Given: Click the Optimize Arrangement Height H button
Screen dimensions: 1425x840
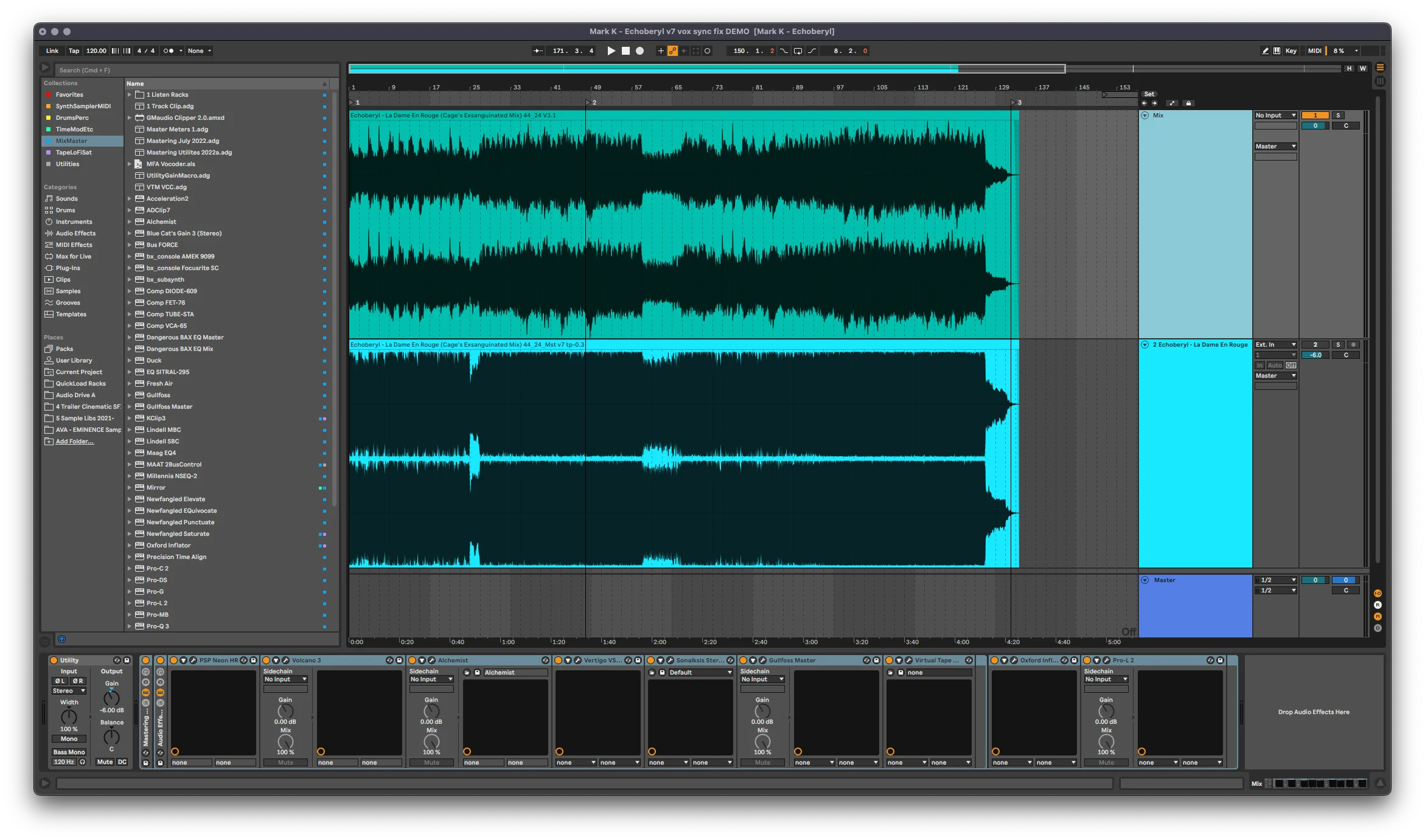Looking at the screenshot, I should point(1349,69).
